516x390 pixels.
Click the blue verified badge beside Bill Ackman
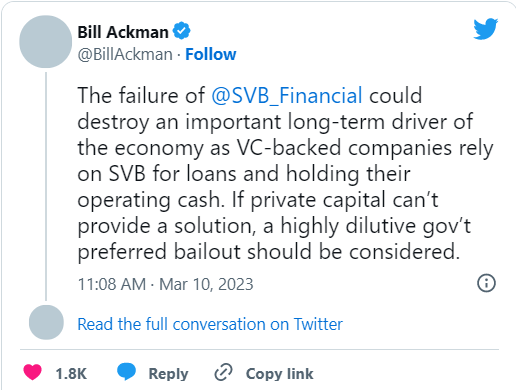(x=181, y=31)
